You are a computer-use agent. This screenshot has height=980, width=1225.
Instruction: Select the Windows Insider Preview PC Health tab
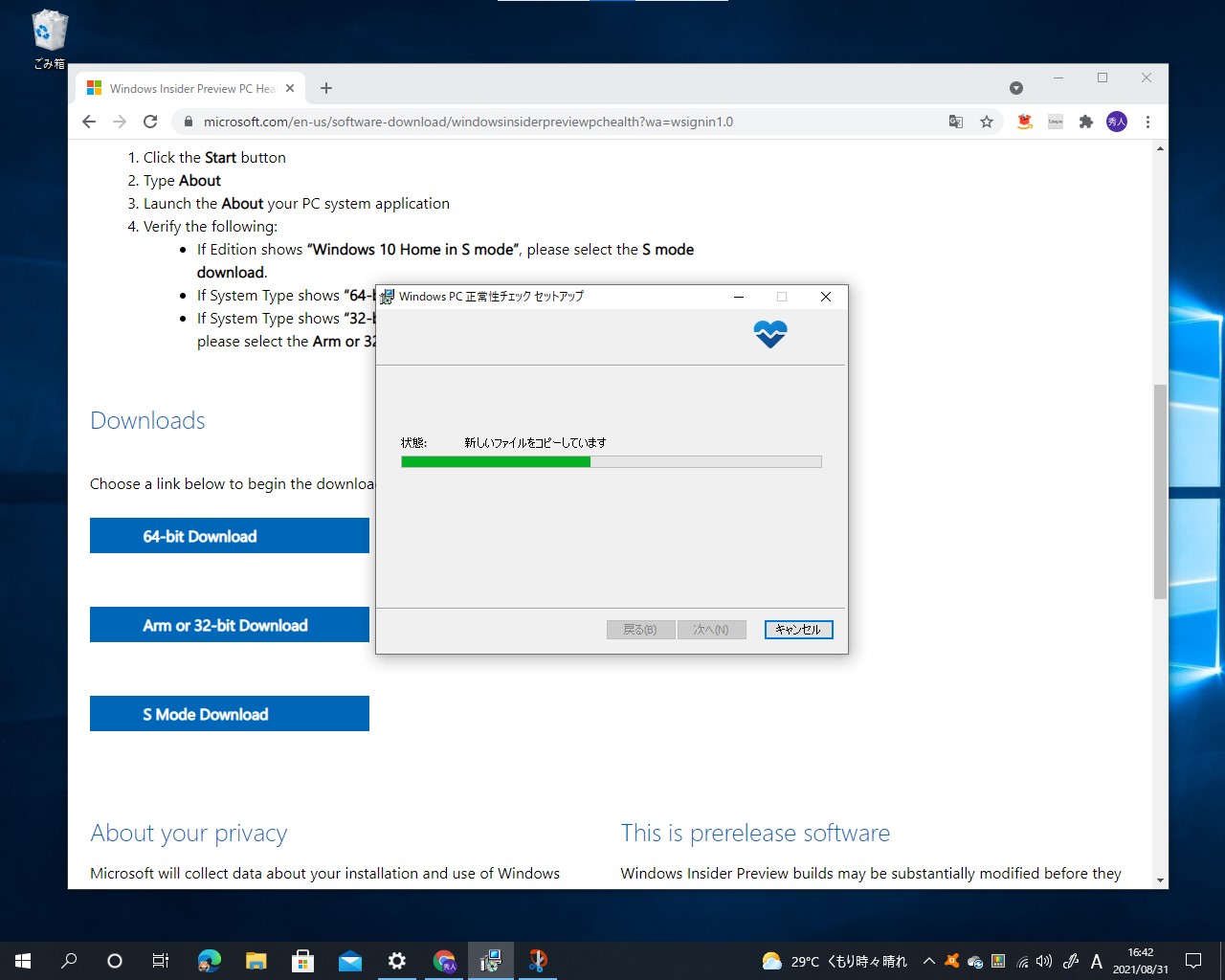pos(189,87)
